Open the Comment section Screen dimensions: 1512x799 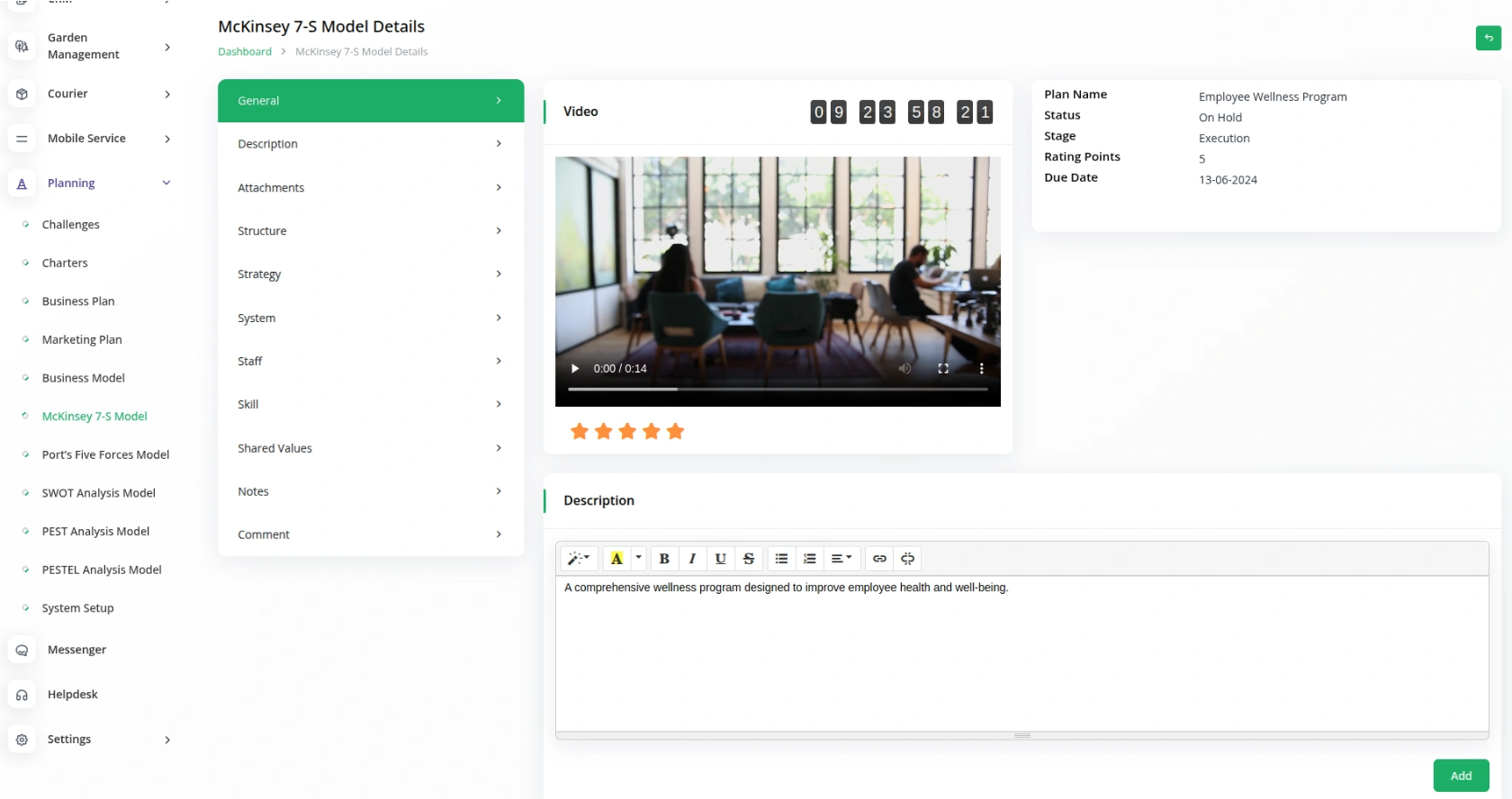[x=371, y=534]
